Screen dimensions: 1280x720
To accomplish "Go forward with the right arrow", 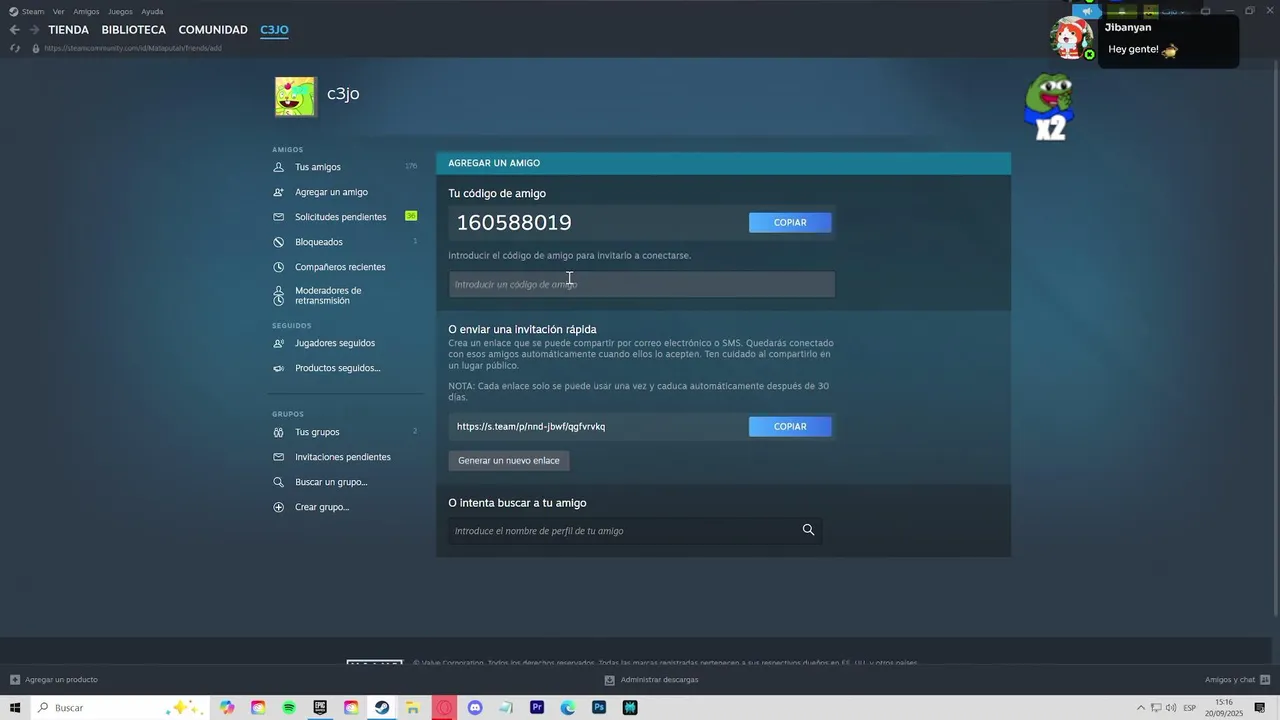I will 34,30.
